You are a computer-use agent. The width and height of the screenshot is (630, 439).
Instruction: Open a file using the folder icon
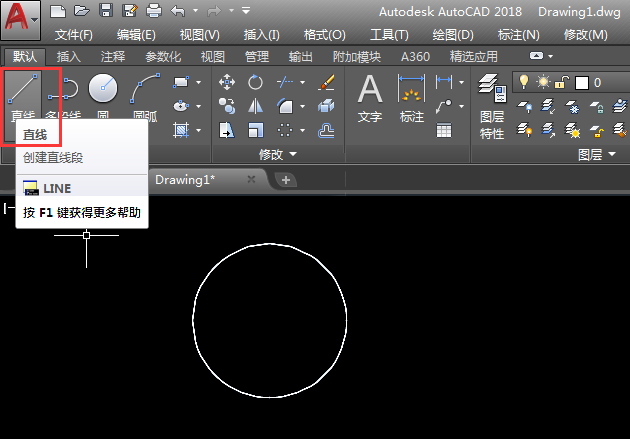tap(82, 11)
